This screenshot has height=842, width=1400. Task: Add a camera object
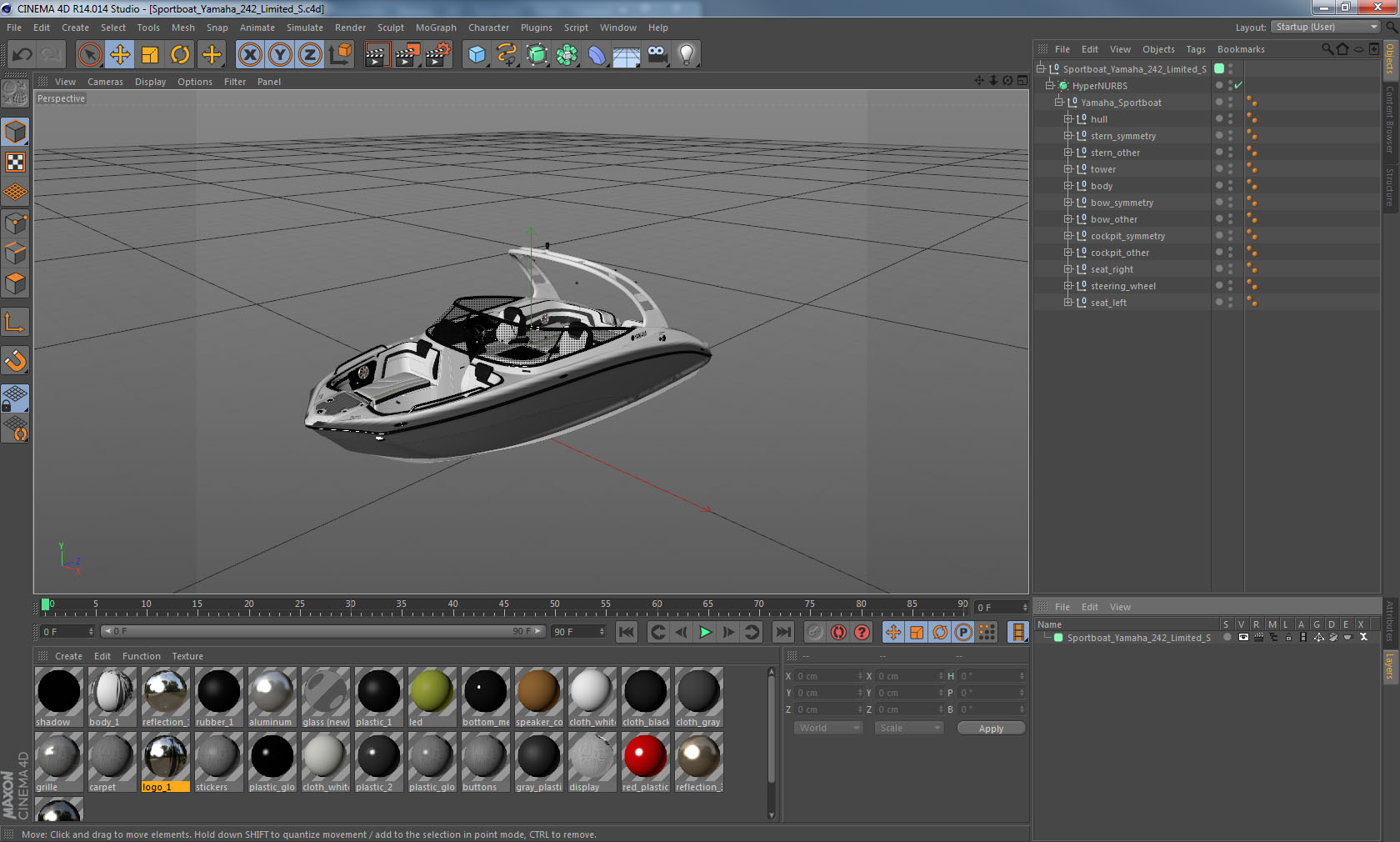(657, 55)
